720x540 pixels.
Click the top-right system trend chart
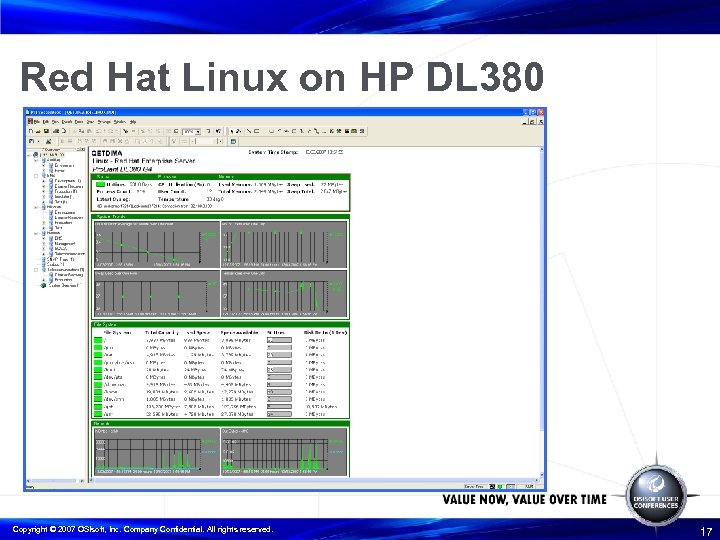pos(284,244)
